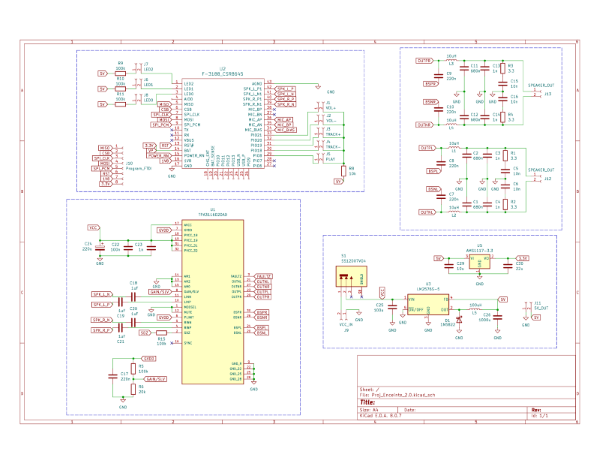600x464 pixels.
Task: Select capacitor C7 220n
Action: 441,197
